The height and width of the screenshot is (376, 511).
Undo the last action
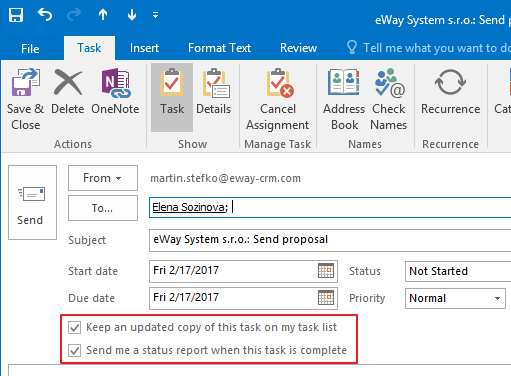click(x=45, y=15)
